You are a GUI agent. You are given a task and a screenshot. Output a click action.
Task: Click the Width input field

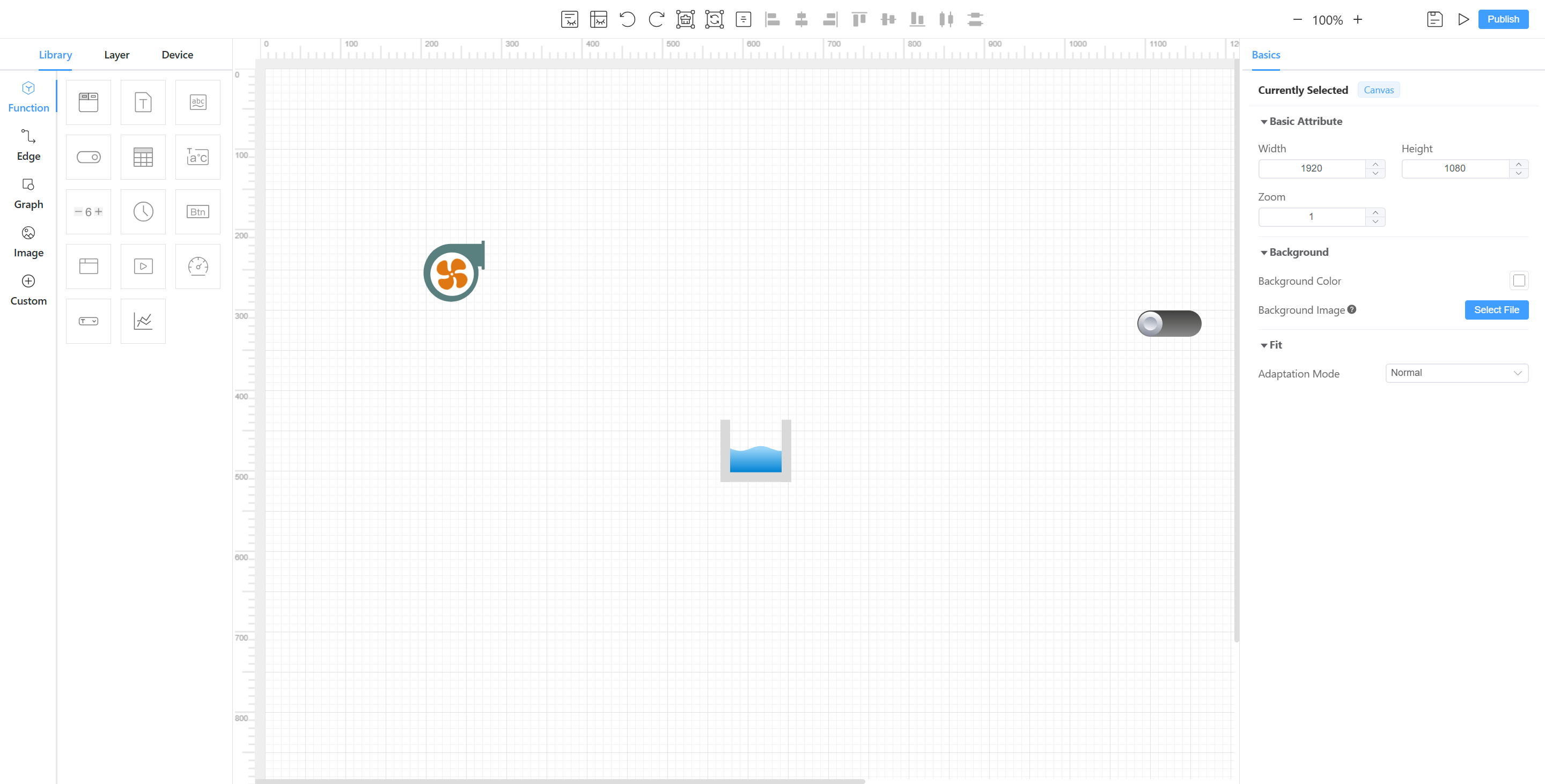(x=1311, y=168)
